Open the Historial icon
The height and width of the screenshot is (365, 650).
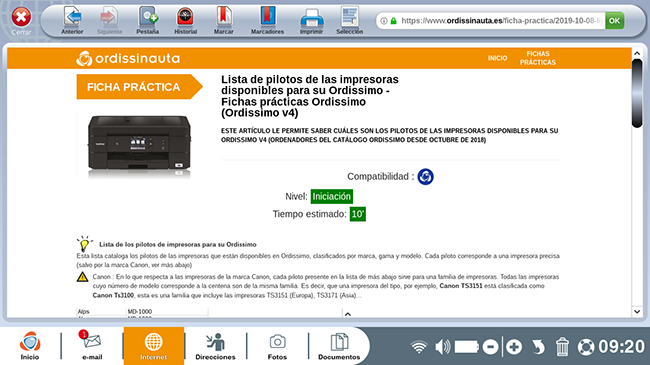pos(185,20)
